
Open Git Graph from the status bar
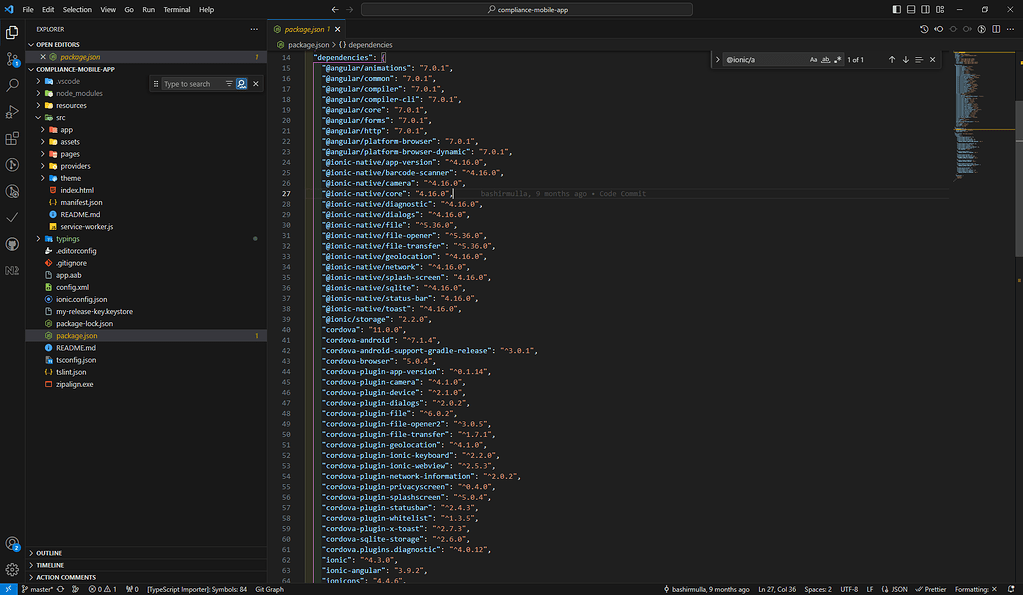pyautogui.click(x=269, y=588)
